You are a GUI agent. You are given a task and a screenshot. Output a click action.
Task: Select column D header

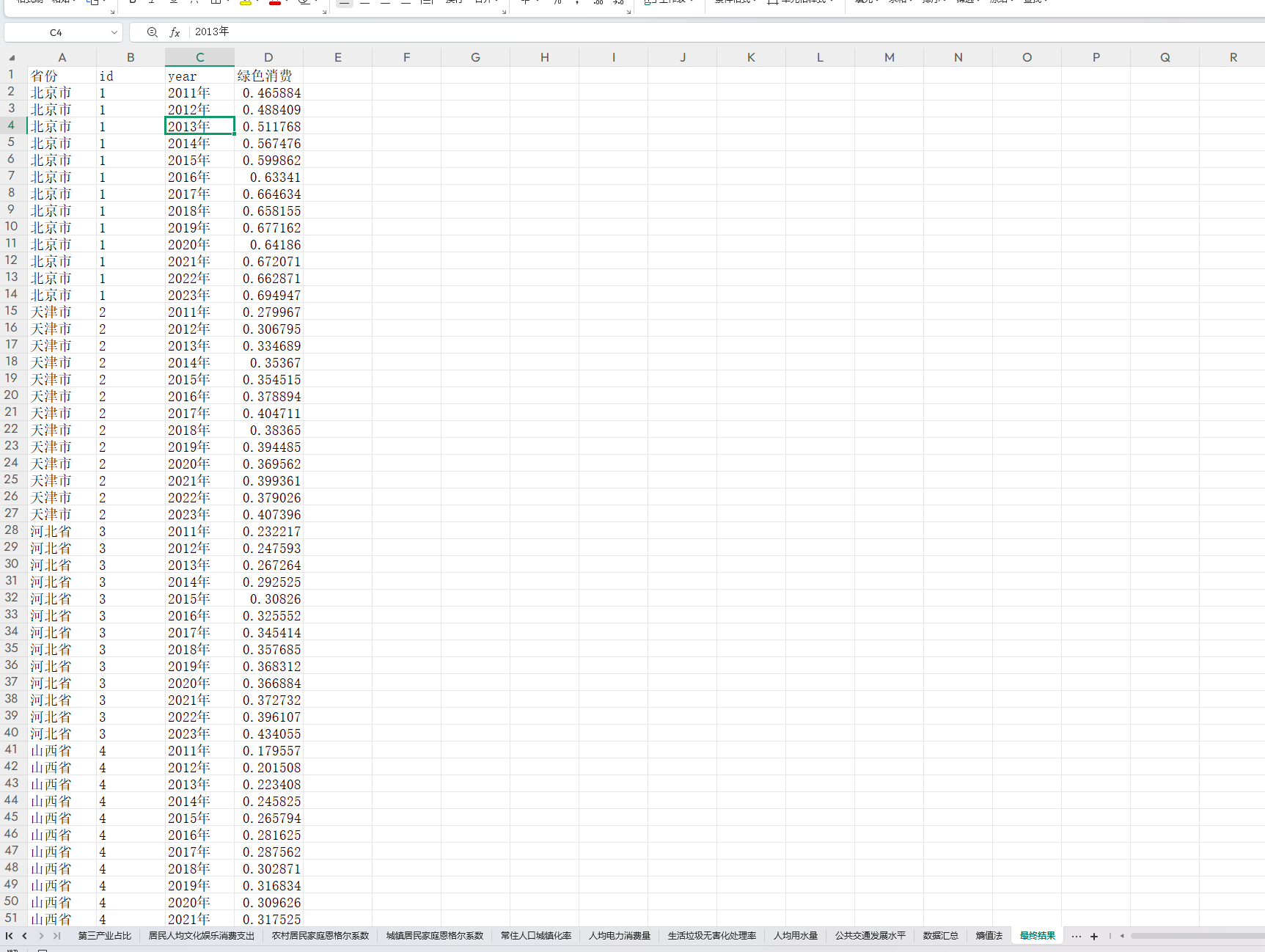[268, 57]
